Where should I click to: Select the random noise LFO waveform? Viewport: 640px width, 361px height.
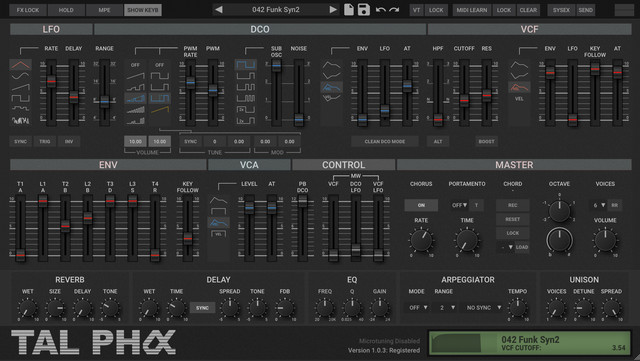pyautogui.click(x=20, y=120)
